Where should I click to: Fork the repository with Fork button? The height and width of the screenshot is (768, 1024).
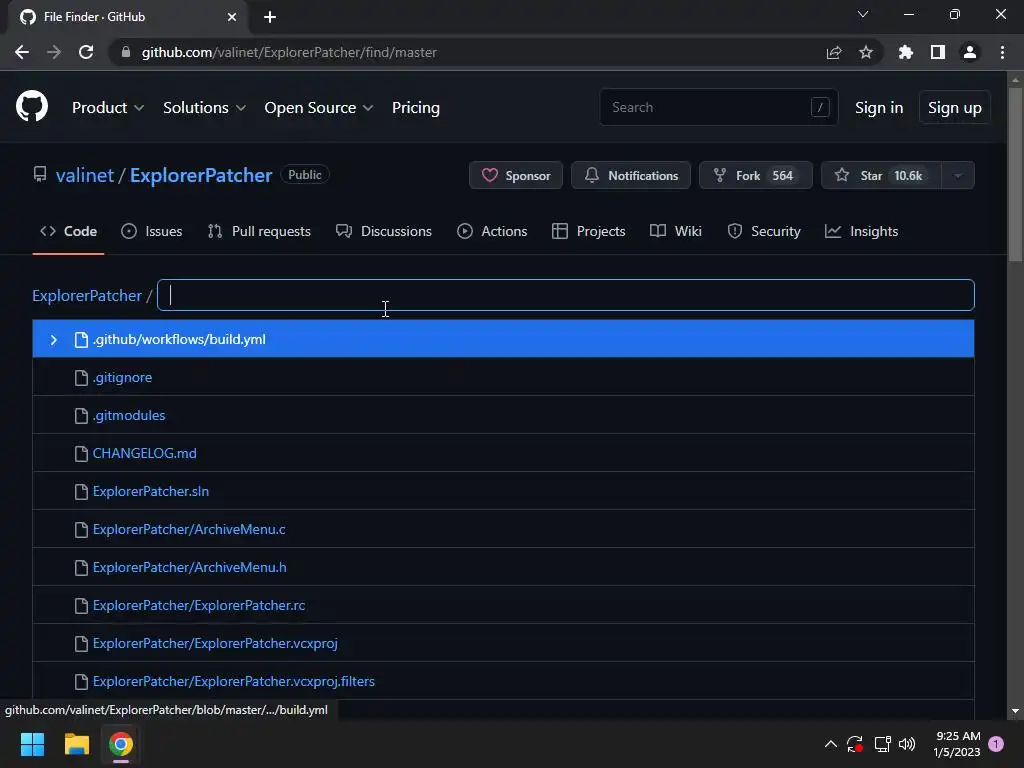pos(756,175)
